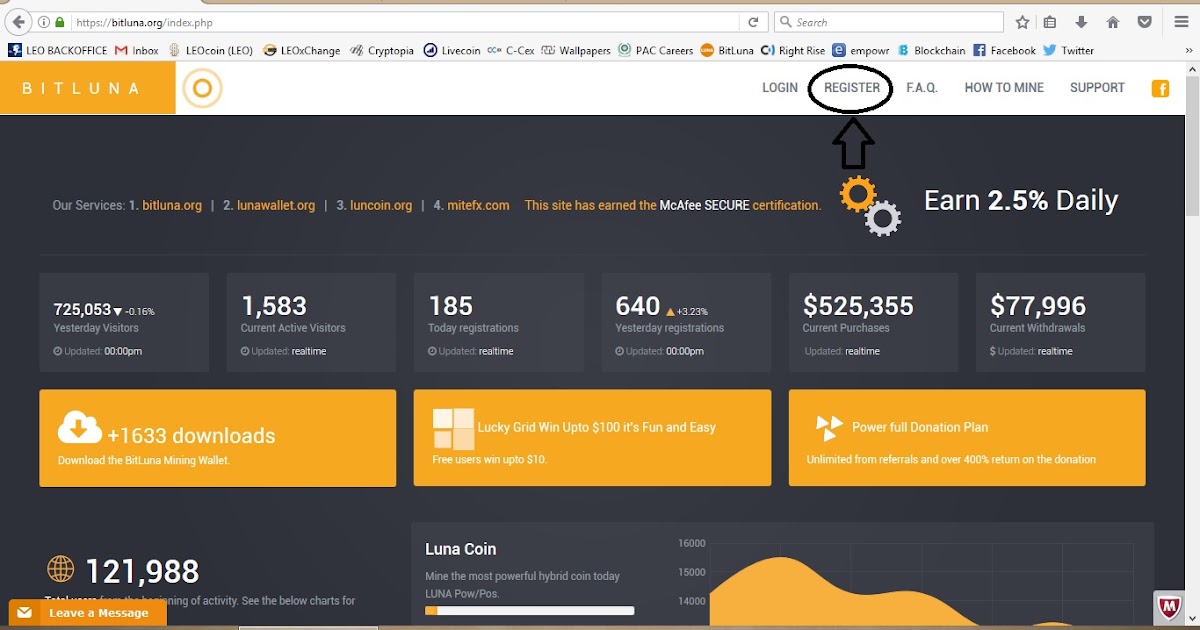Open the bookmarks list icon
This screenshot has height=630, width=1200.
(x=1050, y=22)
